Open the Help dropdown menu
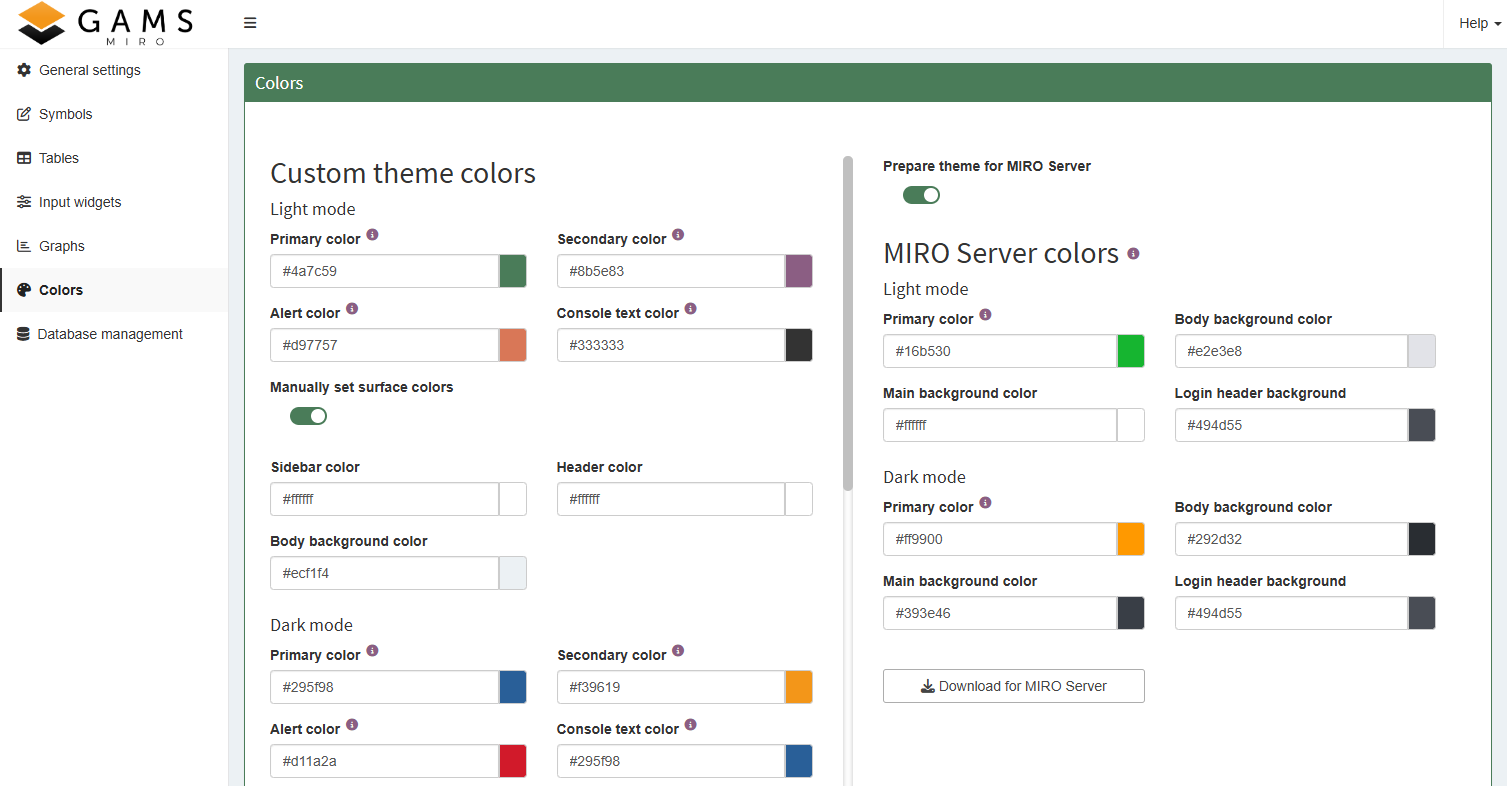Viewport: 1507px width, 786px height. click(1479, 23)
